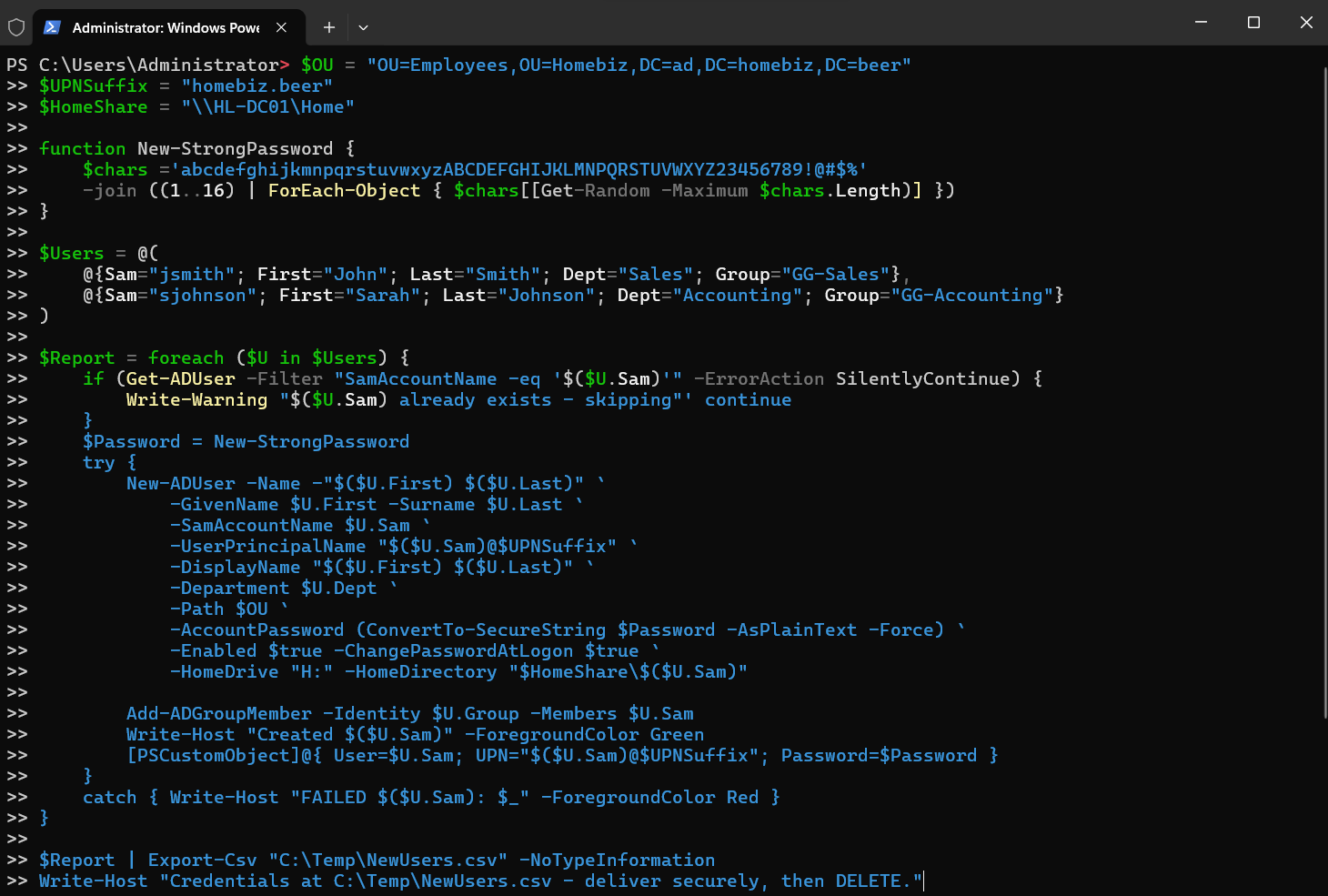This screenshot has width=1328, height=896.
Task: Click the "function" keyword
Action: coord(83,148)
